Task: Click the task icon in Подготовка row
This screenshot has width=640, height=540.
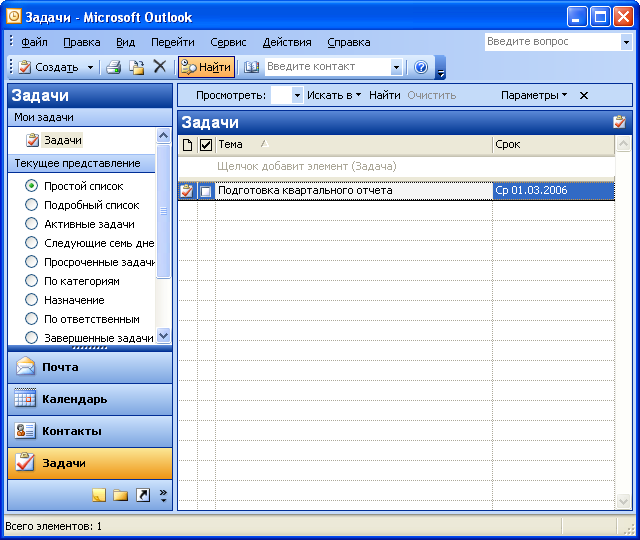Action: point(187,191)
